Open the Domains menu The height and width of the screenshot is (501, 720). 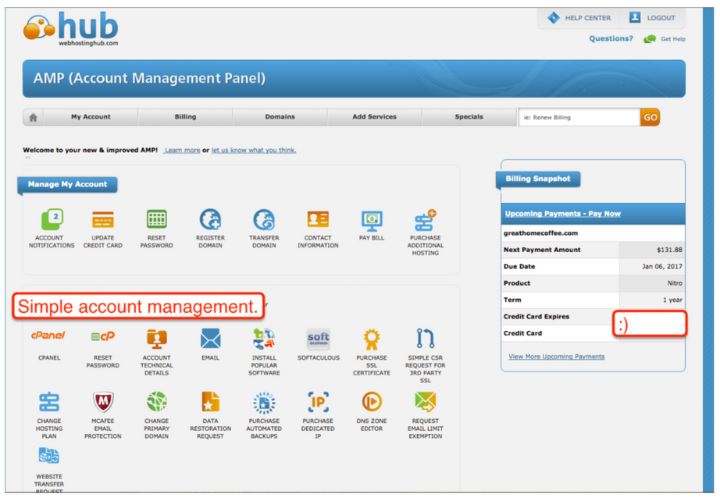click(280, 117)
